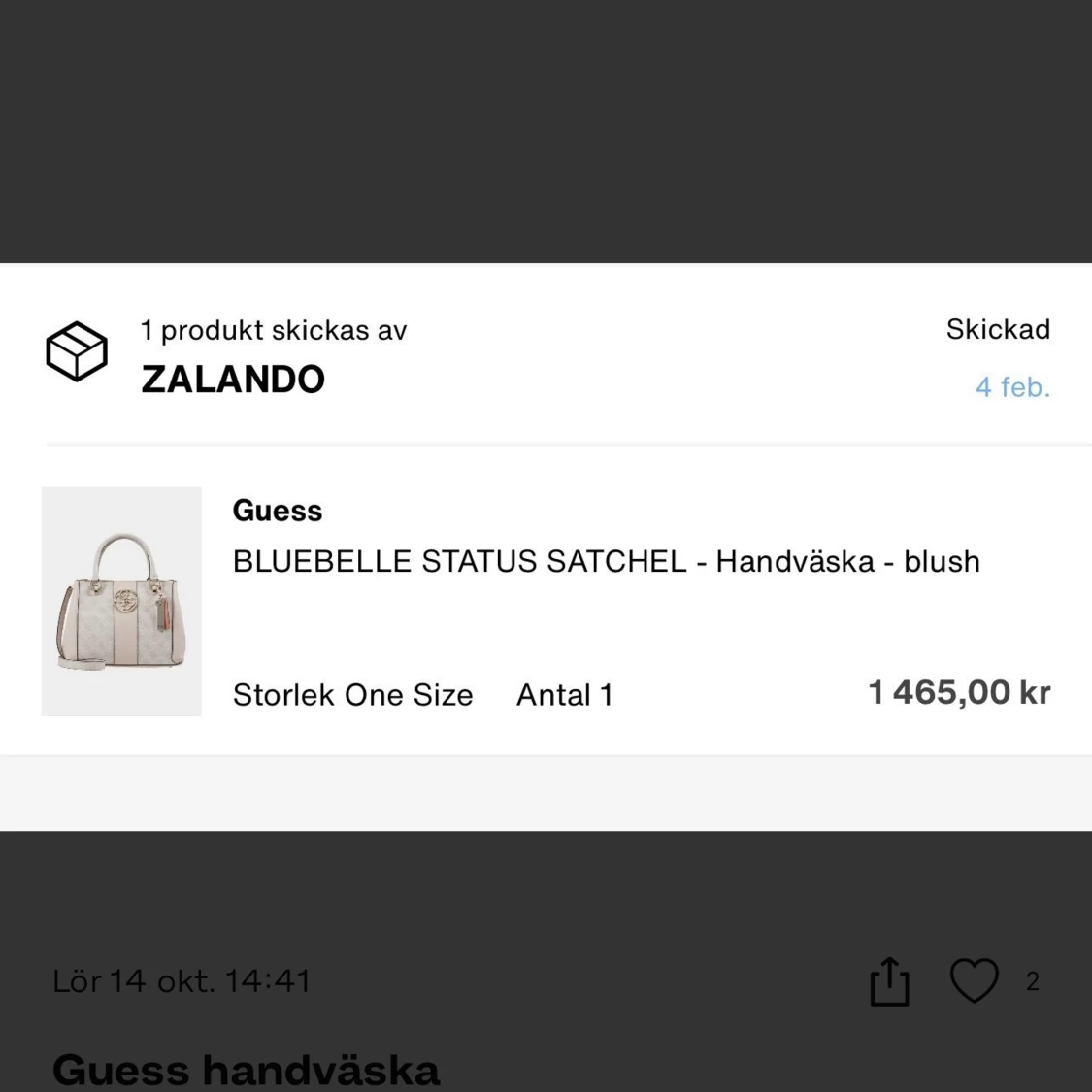
Task: Select the ZALANDO seller name
Action: click(233, 380)
